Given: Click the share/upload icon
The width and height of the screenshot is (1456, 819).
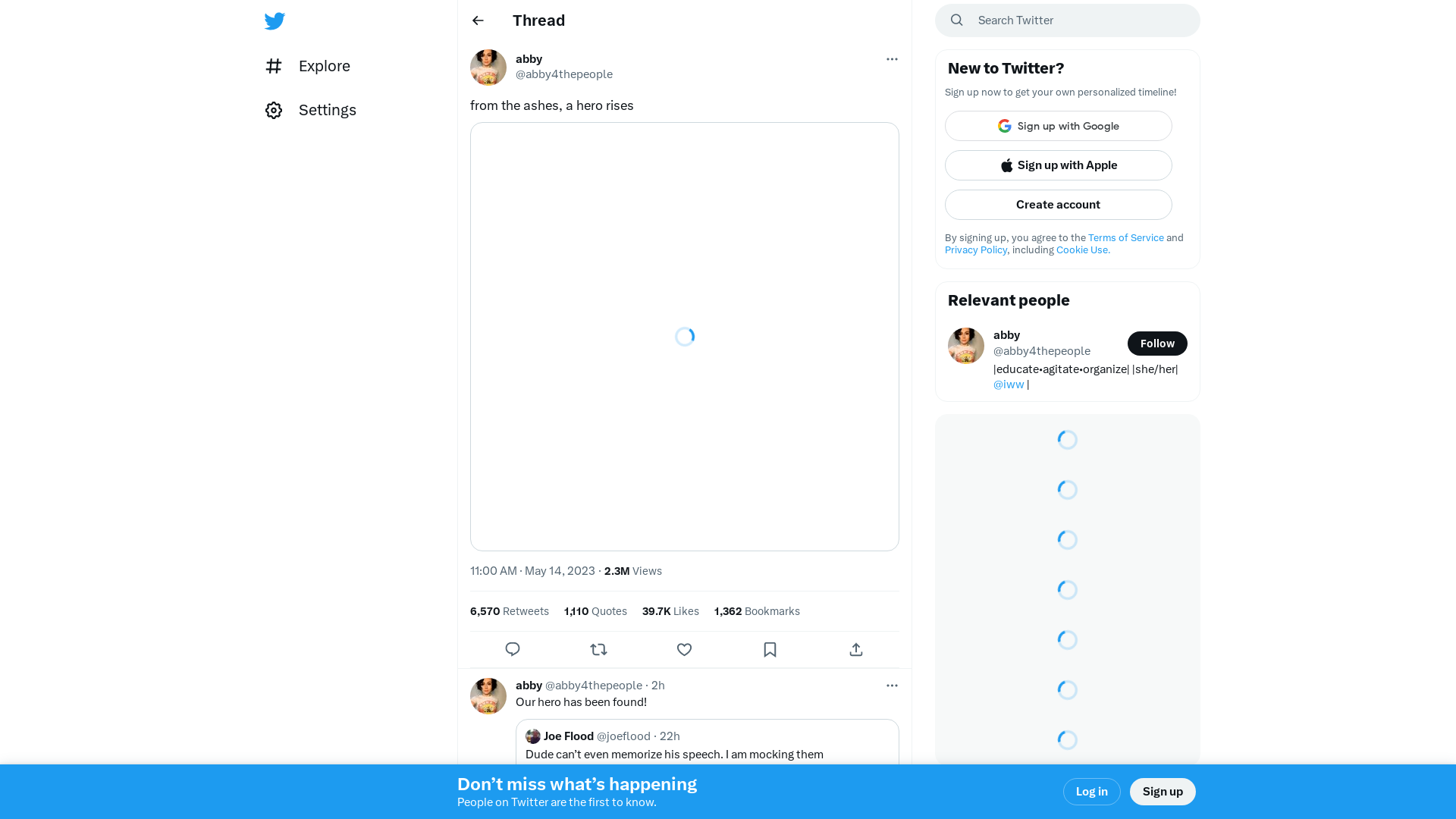Looking at the screenshot, I should [856, 649].
